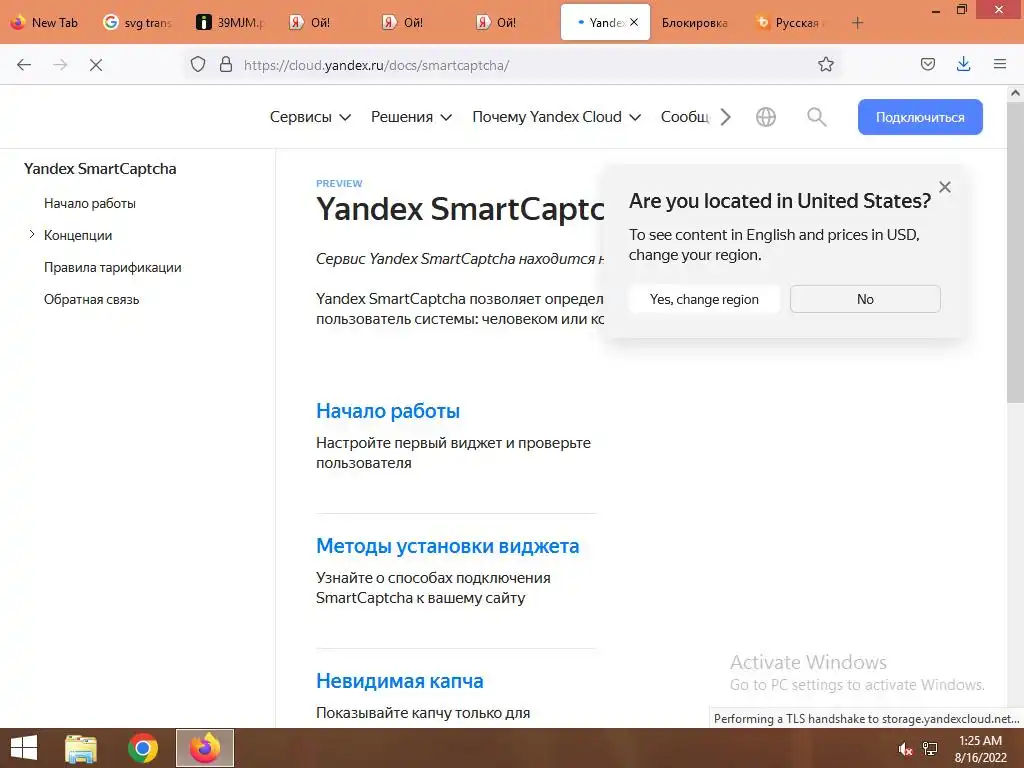
Task: Click the globe language icon
Action: (x=765, y=117)
